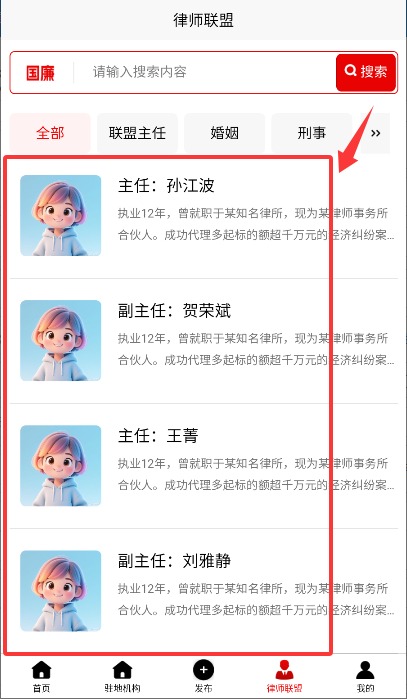This screenshot has height=699, width=407.
Task: Open the 我的 profile icon
Action: (x=365, y=670)
